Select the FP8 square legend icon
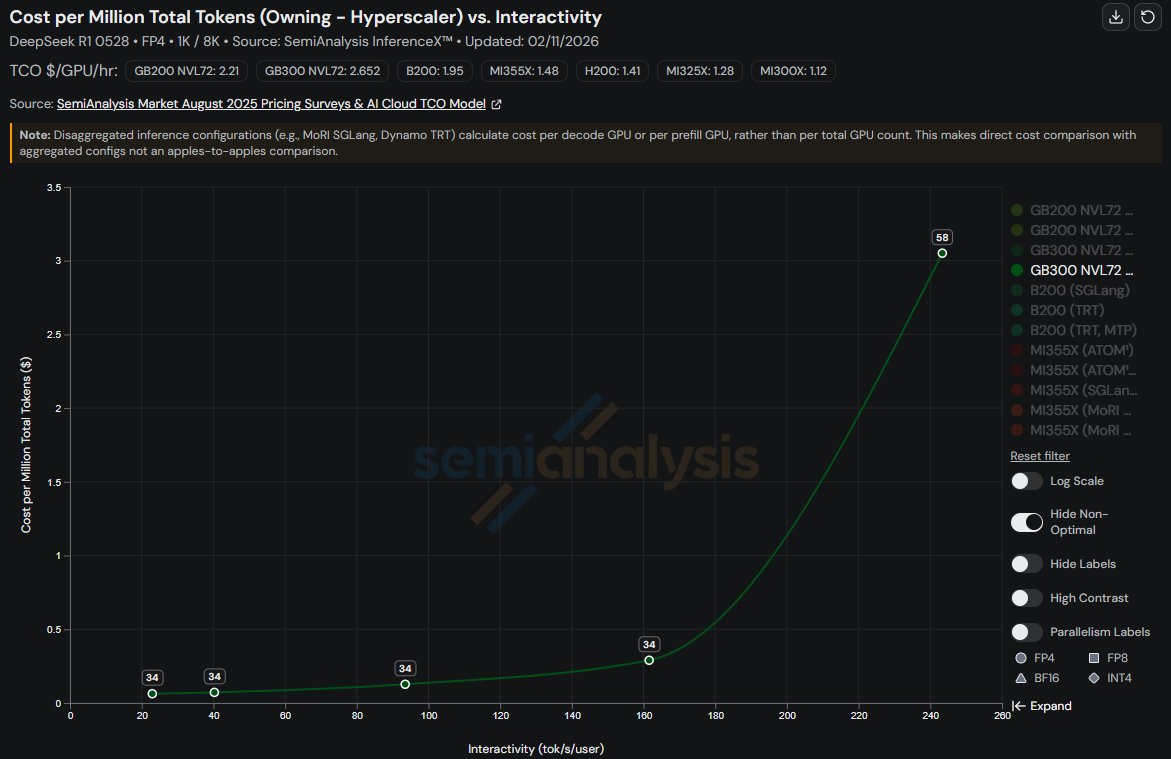This screenshot has height=759, width=1171. click(1096, 658)
